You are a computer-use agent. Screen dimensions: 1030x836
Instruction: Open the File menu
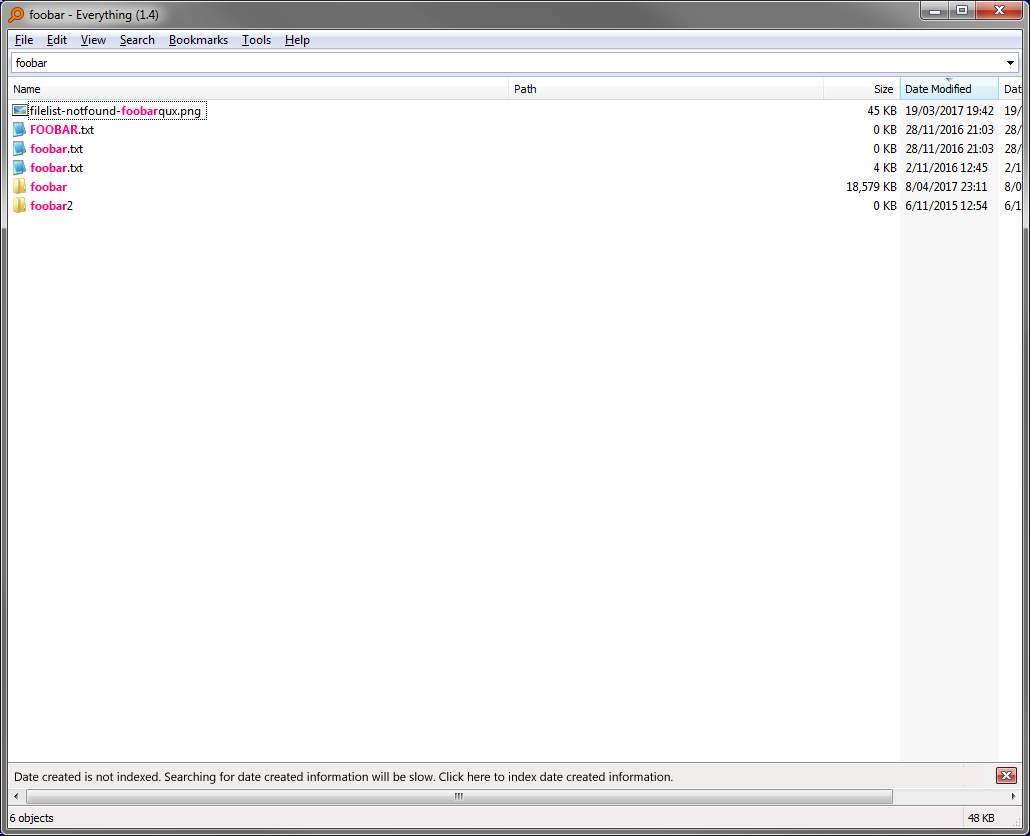(23, 40)
